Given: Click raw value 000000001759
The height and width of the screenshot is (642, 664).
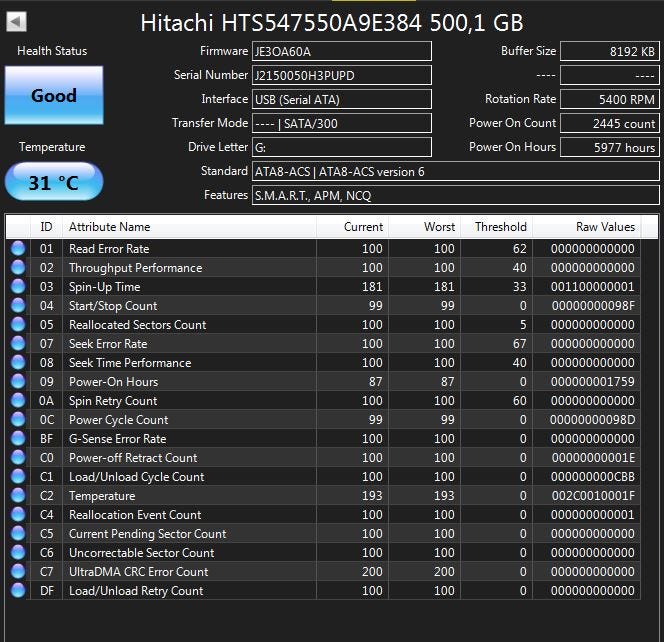Looking at the screenshot, I should coord(592,382).
